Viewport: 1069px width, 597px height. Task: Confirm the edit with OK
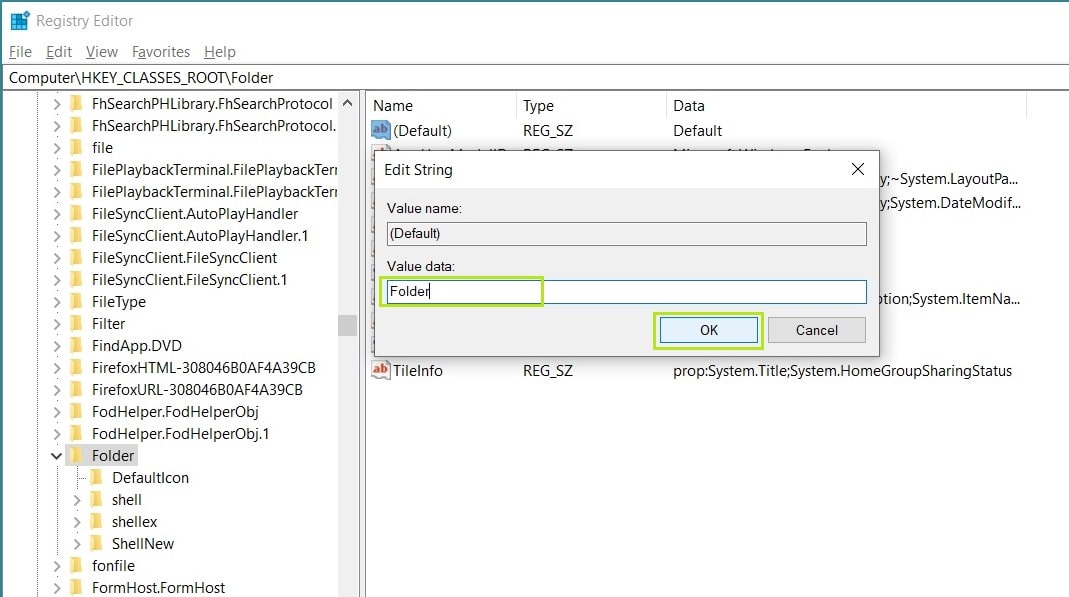[708, 330]
